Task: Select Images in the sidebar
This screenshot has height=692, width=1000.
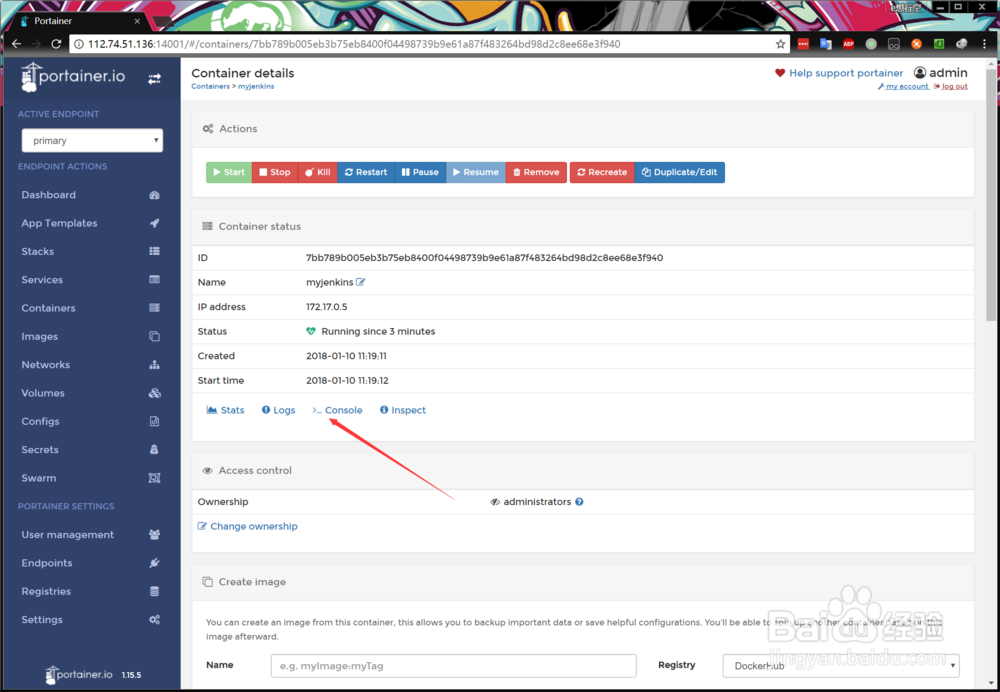Action: (38, 336)
